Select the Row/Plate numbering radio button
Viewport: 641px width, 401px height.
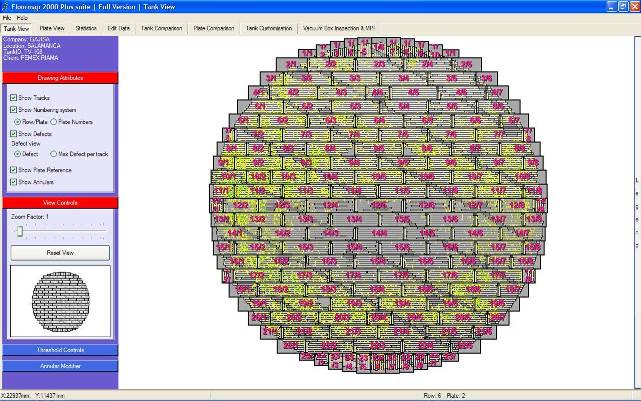click(x=17, y=121)
